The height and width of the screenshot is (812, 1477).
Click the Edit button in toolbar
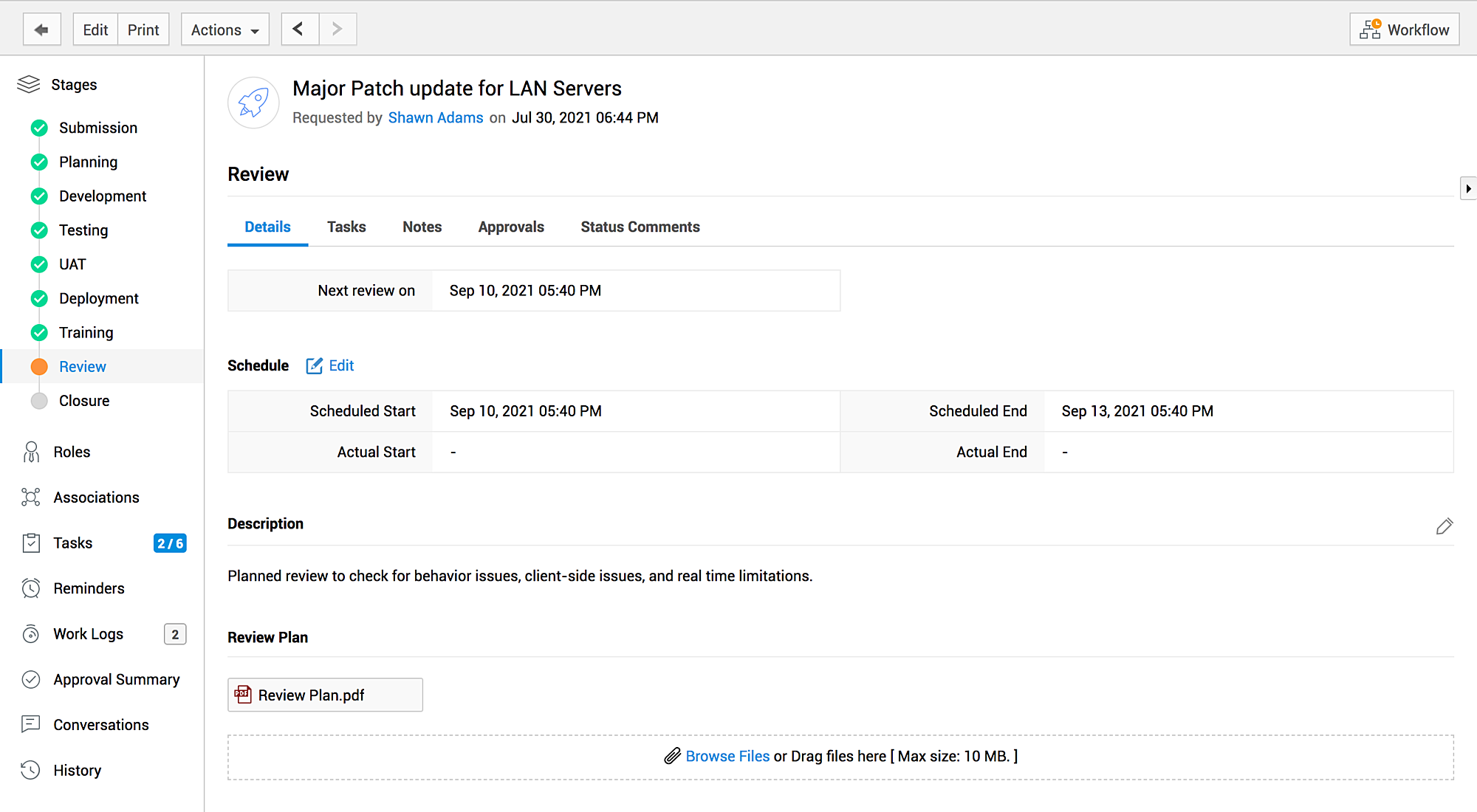point(95,30)
